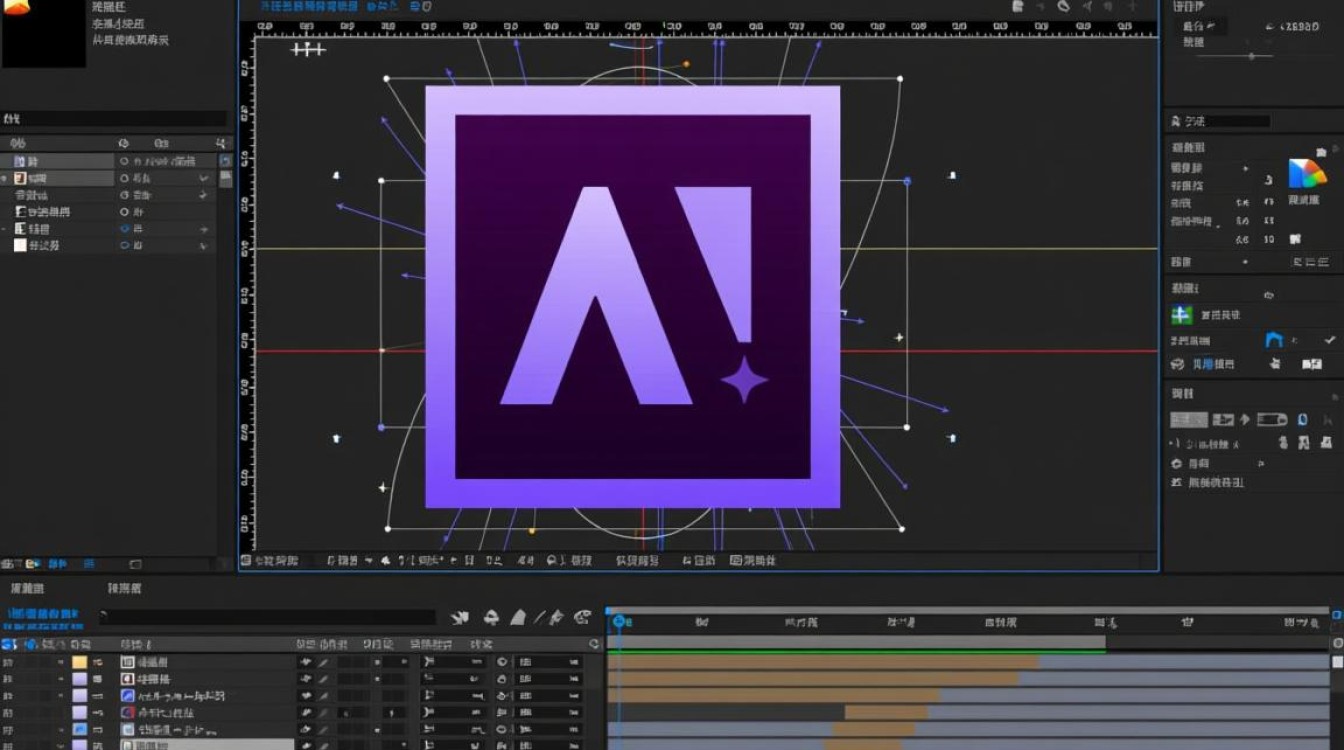
Task: Click the first layer's type icon in timeline
Action: click(x=127, y=662)
